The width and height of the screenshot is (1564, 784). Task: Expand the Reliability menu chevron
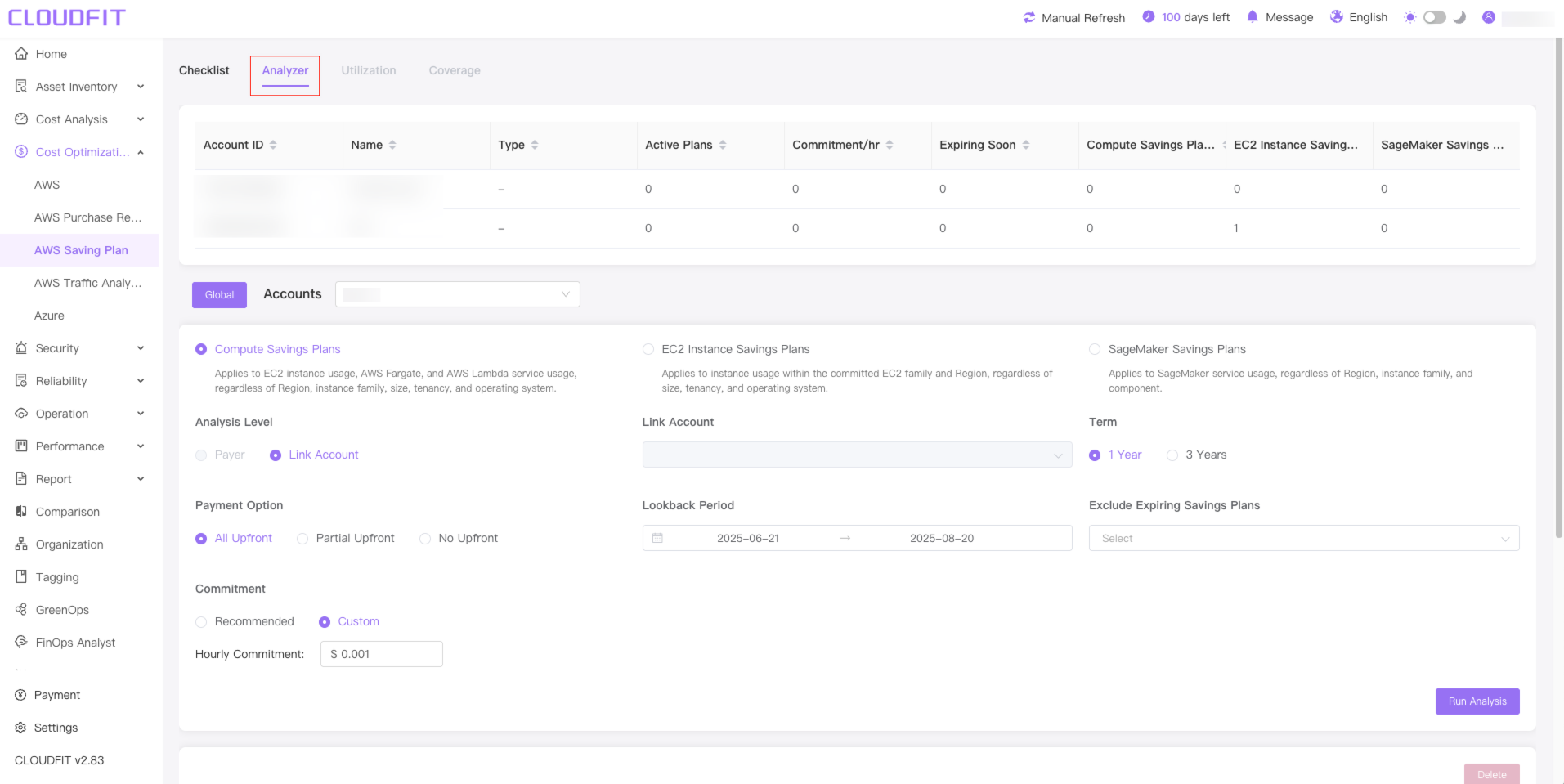141,381
